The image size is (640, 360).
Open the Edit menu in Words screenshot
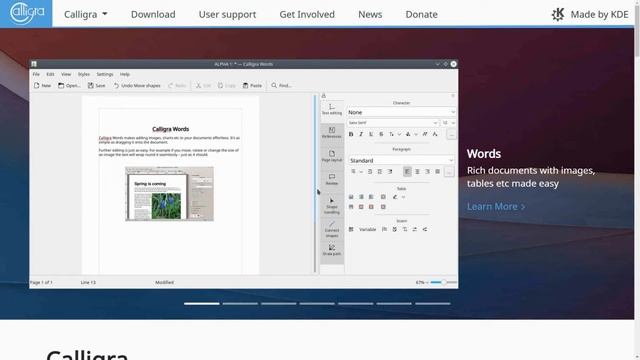[x=50, y=74]
